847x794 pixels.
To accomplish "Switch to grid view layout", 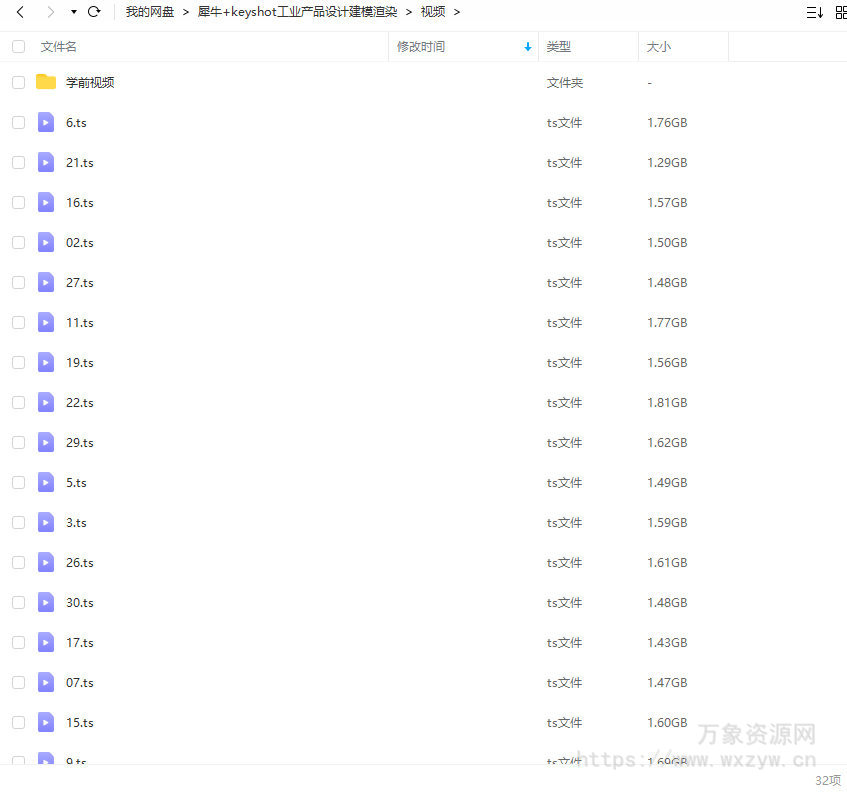I will 841,11.
